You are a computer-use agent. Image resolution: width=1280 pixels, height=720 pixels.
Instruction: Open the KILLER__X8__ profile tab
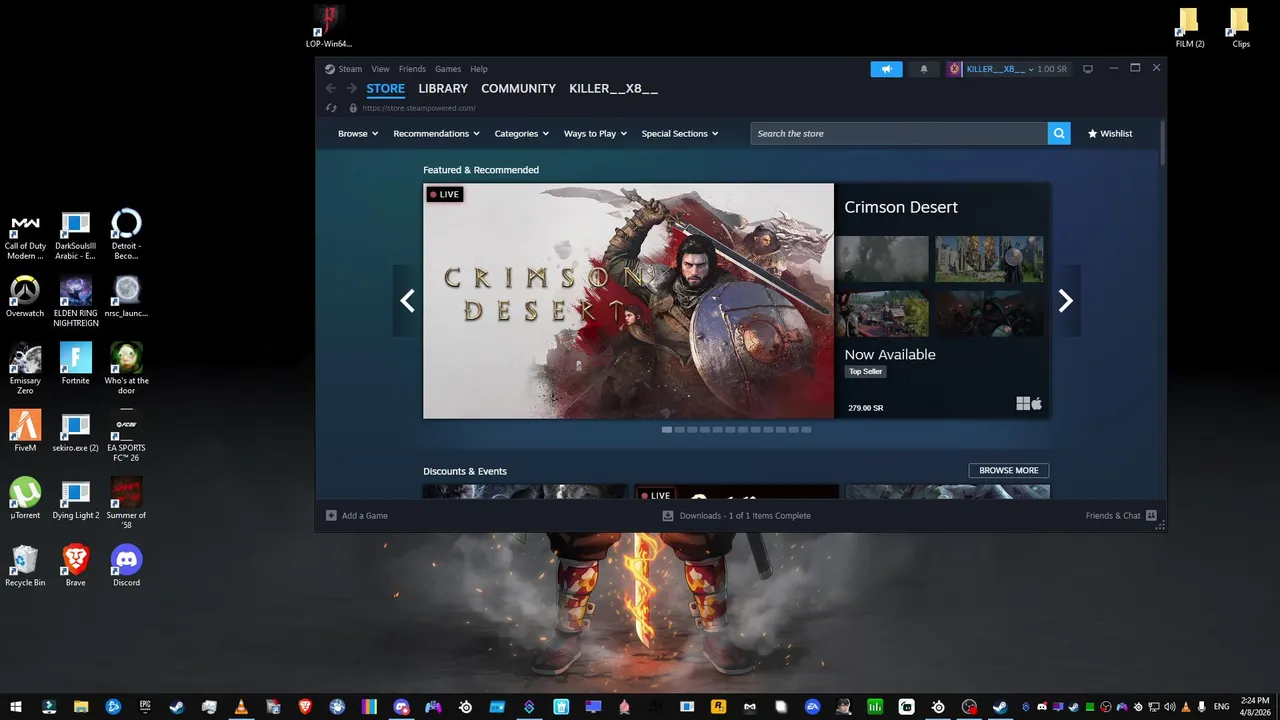(613, 89)
